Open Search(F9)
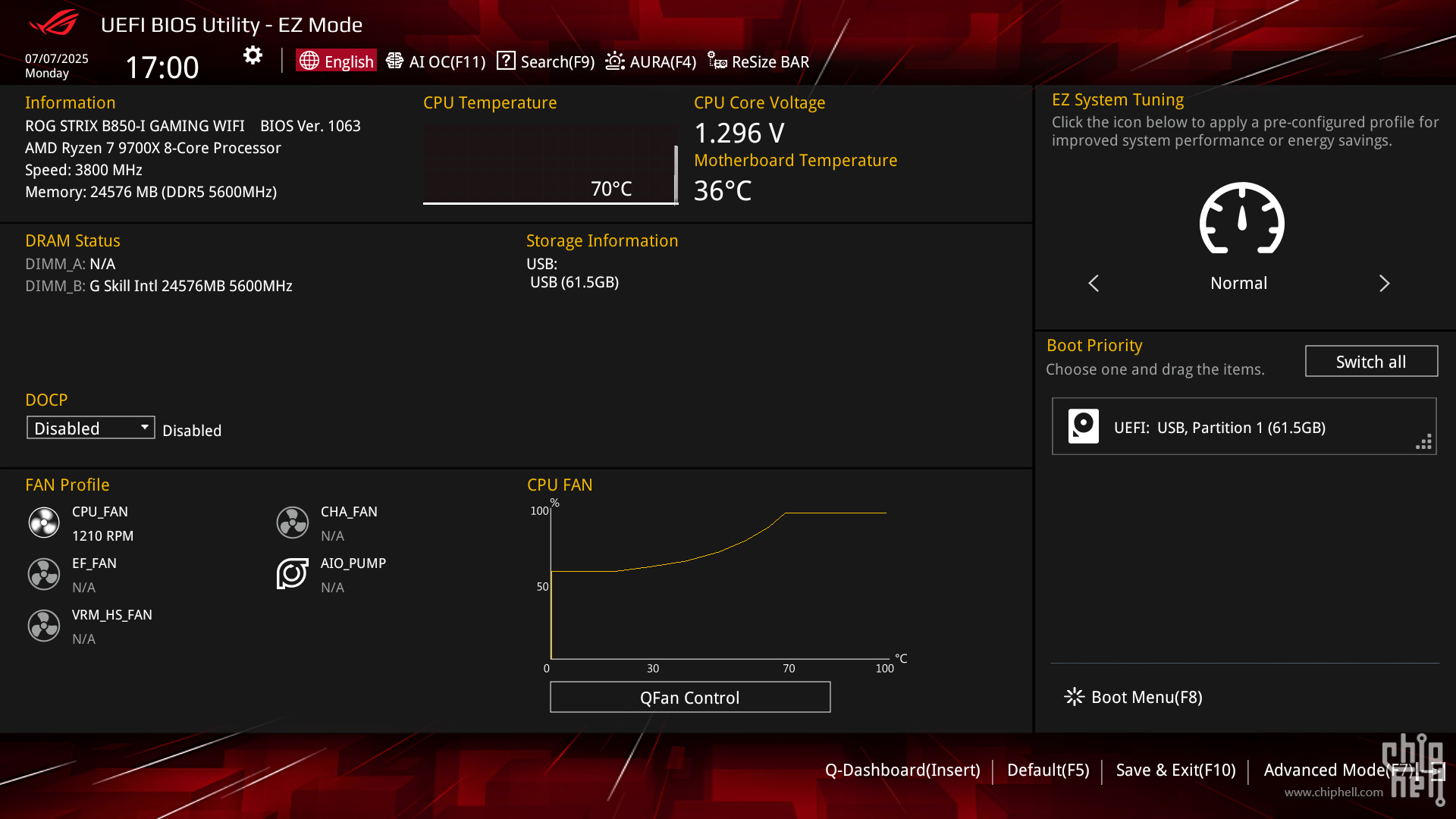This screenshot has height=819, width=1456. [x=546, y=61]
